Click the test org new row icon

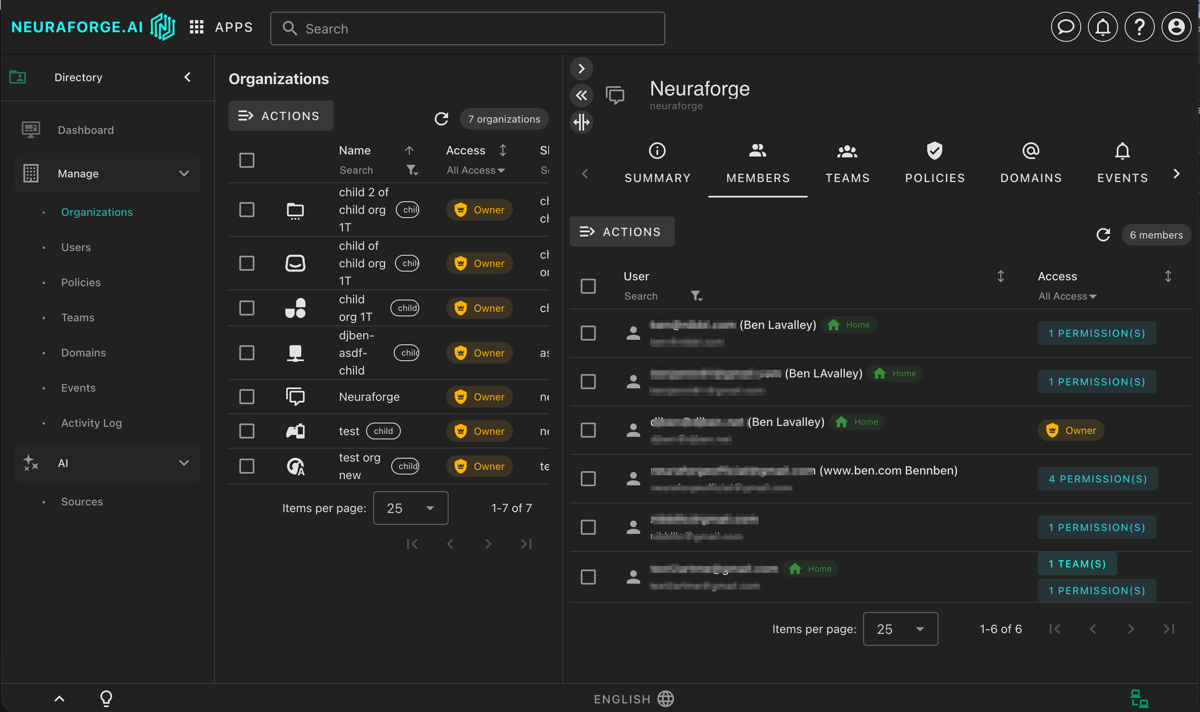point(295,466)
